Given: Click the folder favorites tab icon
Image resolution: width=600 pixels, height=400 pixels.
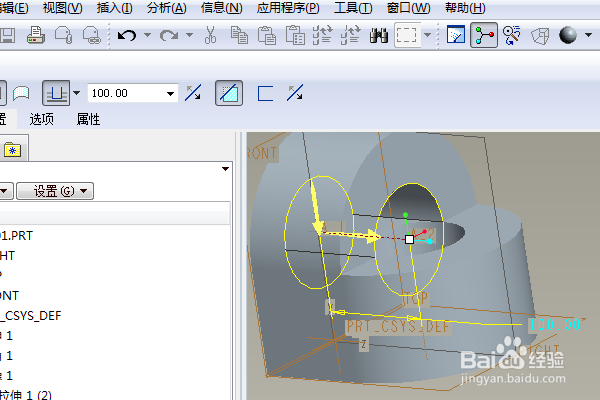Looking at the screenshot, I should [x=12, y=149].
